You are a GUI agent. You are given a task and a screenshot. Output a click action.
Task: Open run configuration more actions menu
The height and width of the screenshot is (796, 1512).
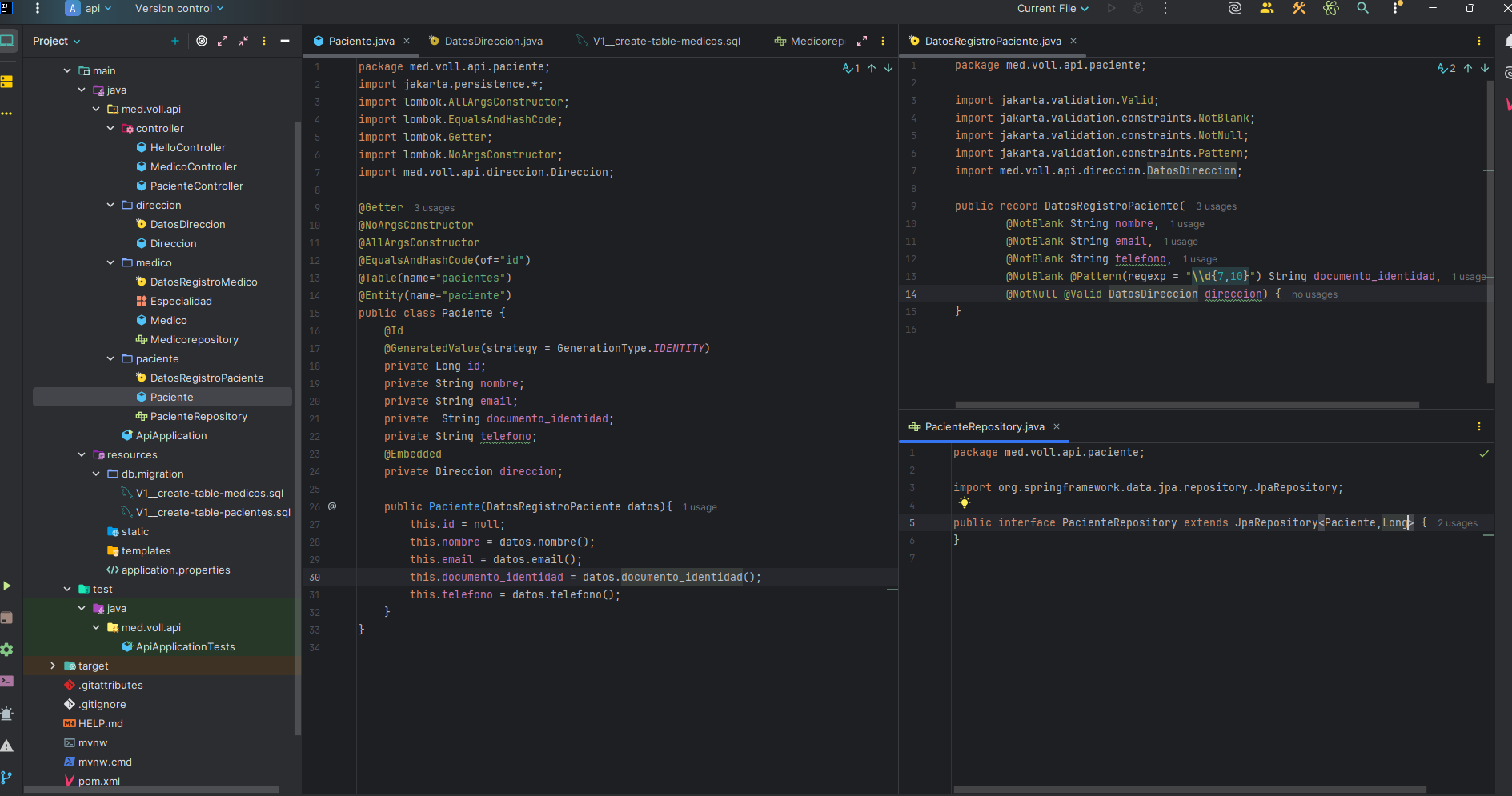[1165, 9]
